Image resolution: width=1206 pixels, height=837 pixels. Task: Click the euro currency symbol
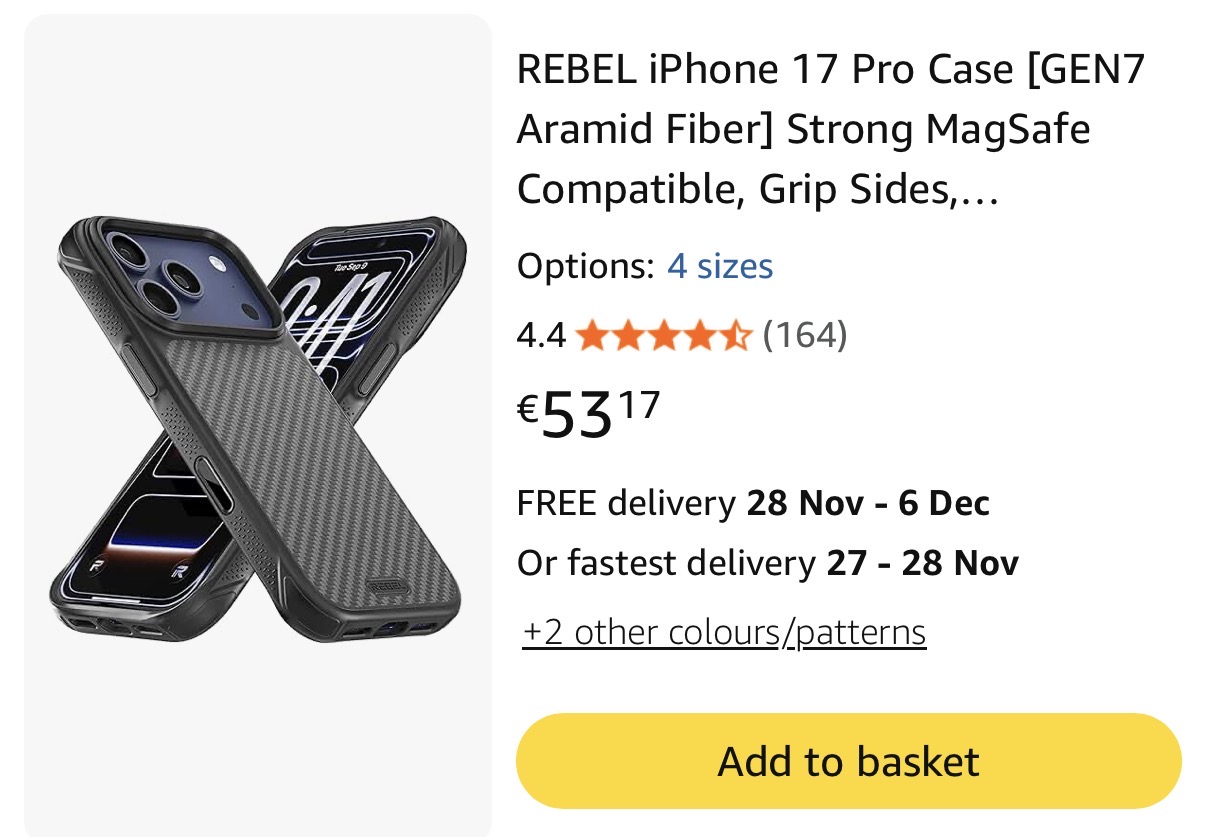pyautogui.click(x=529, y=409)
